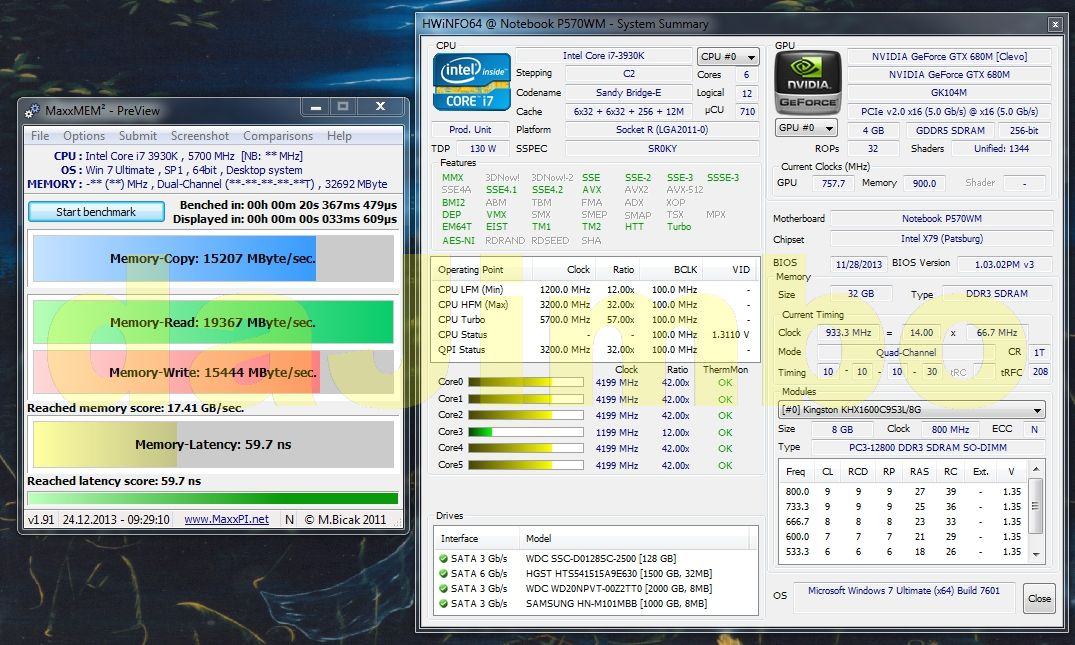Click the 'SR0KY' SSPEC field
This screenshot has height=645, width=1075.
click(662, 148)
